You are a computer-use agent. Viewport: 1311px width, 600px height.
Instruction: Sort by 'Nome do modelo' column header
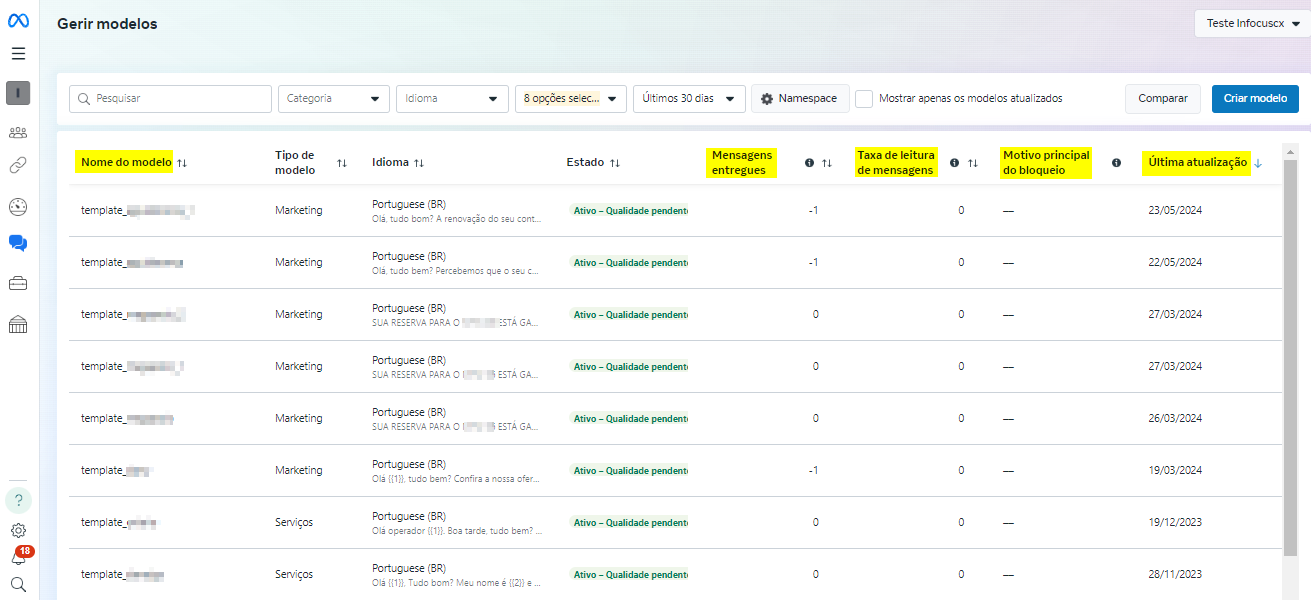(x=127, y=162)
